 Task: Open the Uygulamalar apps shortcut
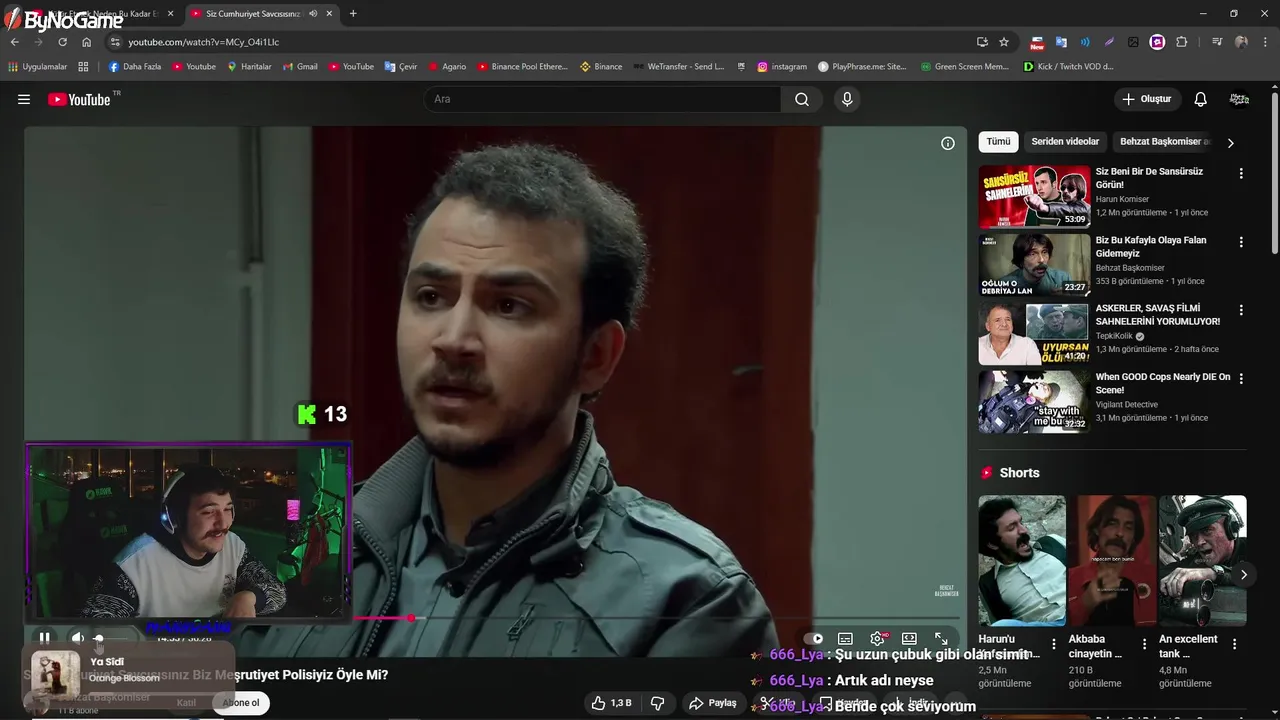pyautogui.click(x=37, y=67)
